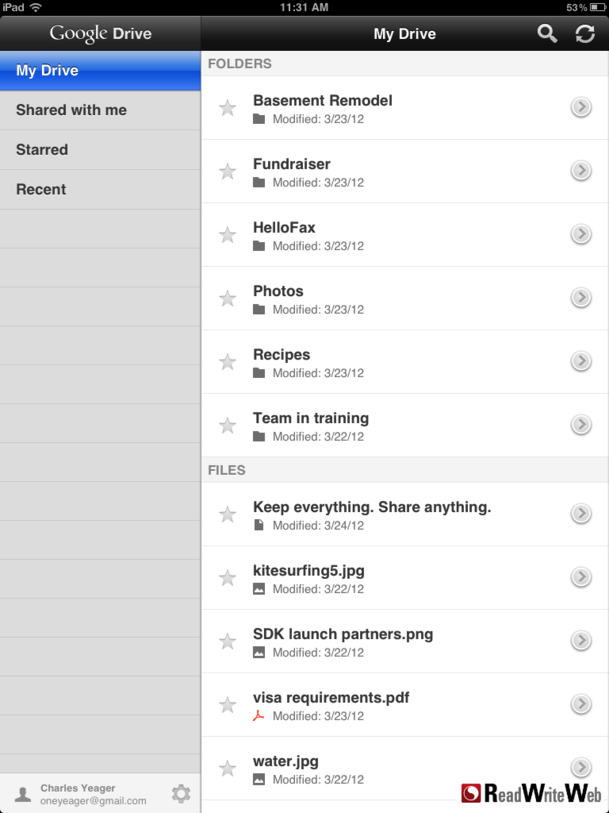Click the folder icon under Basement Remodel
The width and height of the screenshot is (609, 813).
pyautogui.click(x=259, y=119)
